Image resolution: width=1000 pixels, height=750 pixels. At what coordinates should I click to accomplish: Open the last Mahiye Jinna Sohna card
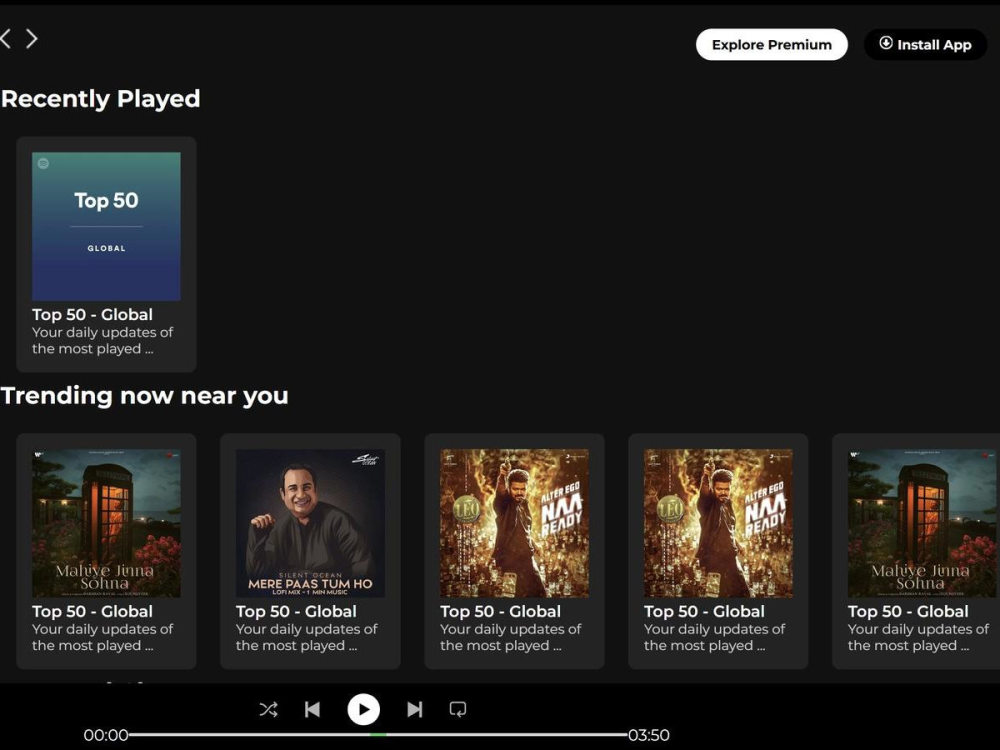[916, 551]
